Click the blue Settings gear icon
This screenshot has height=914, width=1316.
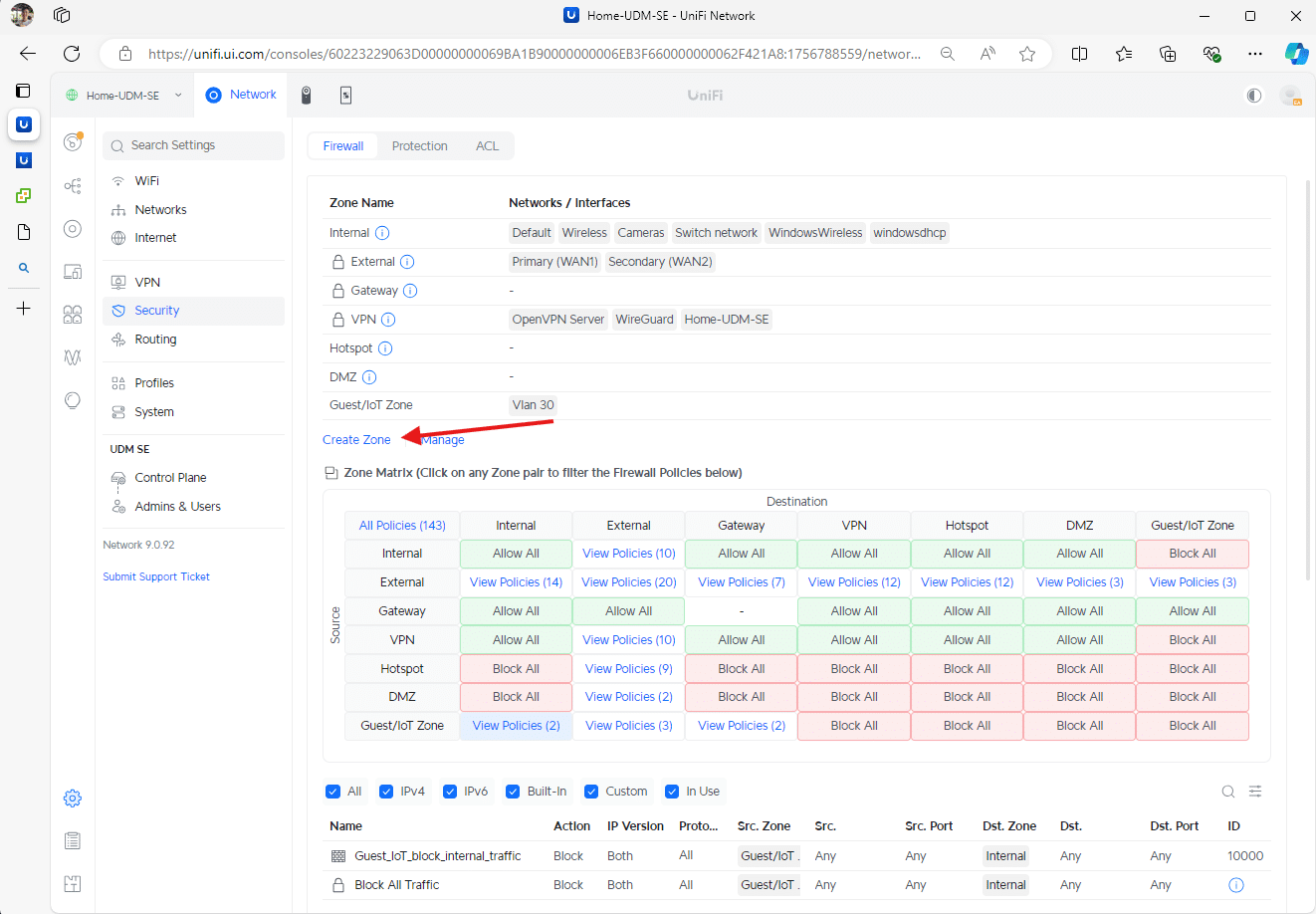(x=73, y=799)
